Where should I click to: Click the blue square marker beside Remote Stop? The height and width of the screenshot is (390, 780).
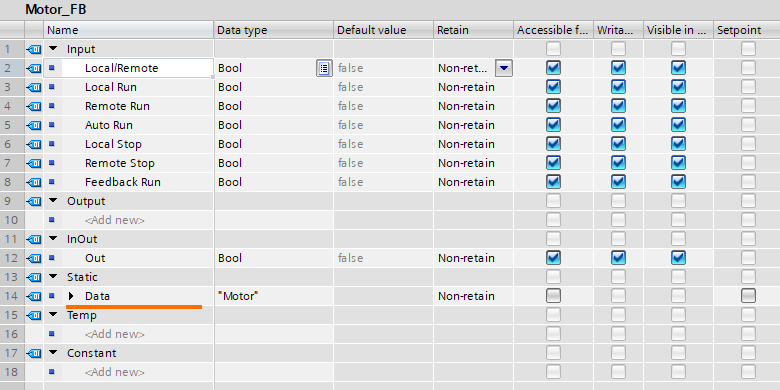[52, 163]
